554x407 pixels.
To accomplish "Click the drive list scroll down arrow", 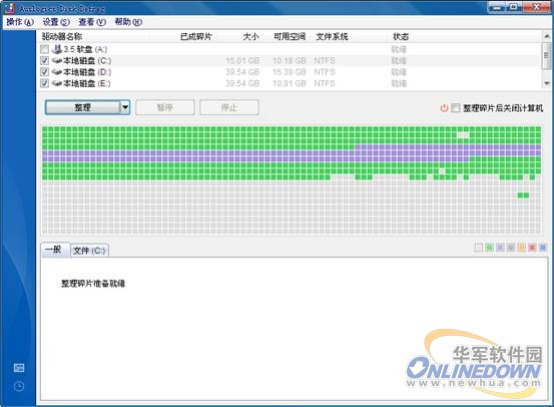I will pos(547,83).
